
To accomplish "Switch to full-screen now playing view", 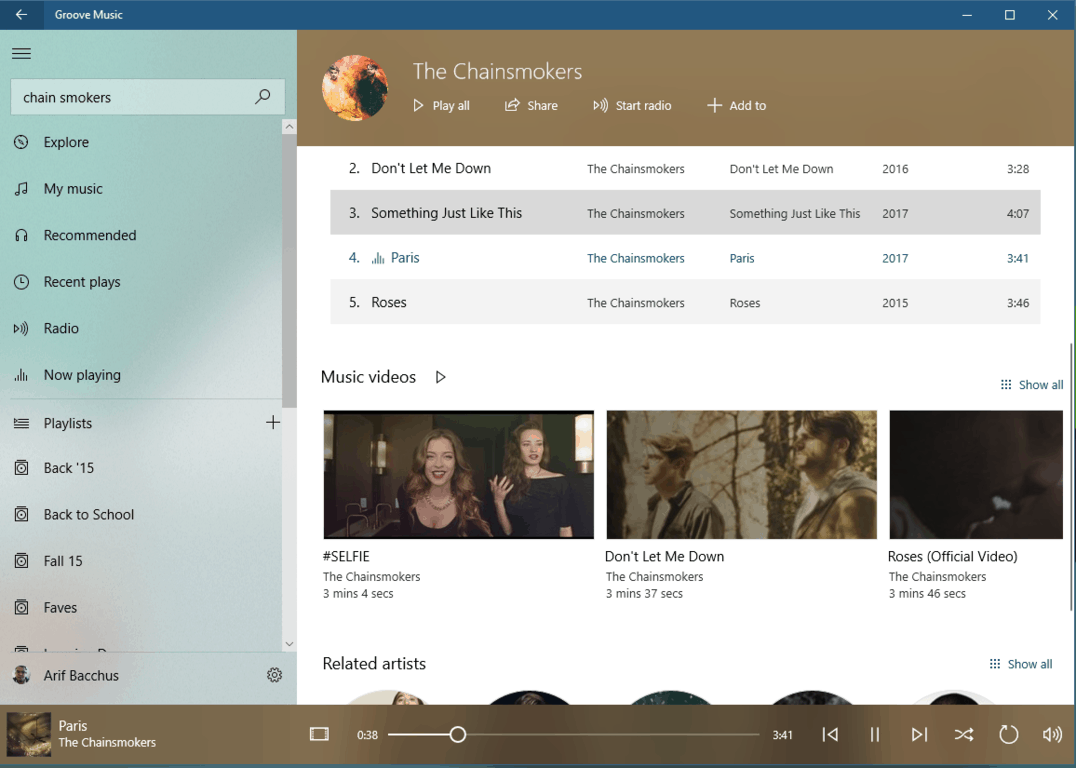I will pos(319,735).
